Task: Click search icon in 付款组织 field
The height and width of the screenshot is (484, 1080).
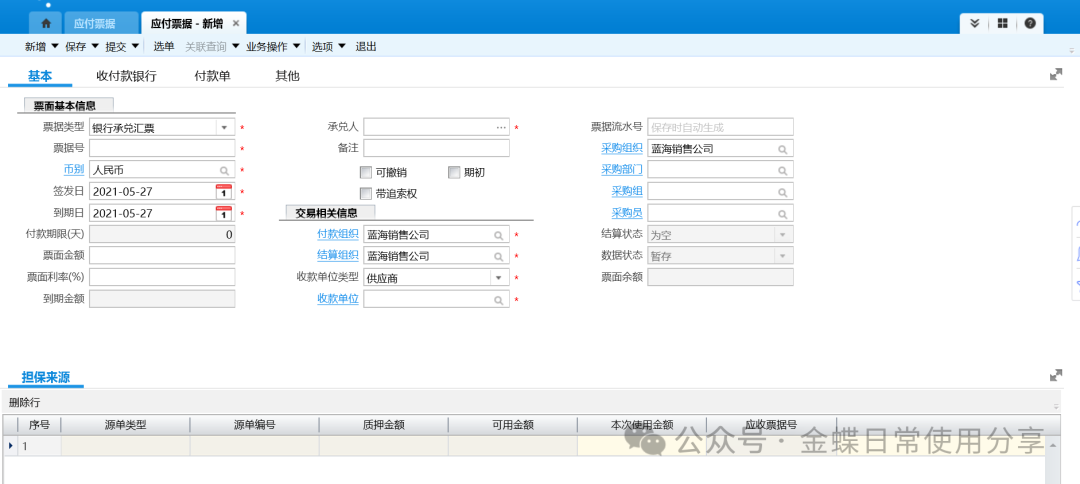Action: tap(498, 235)
